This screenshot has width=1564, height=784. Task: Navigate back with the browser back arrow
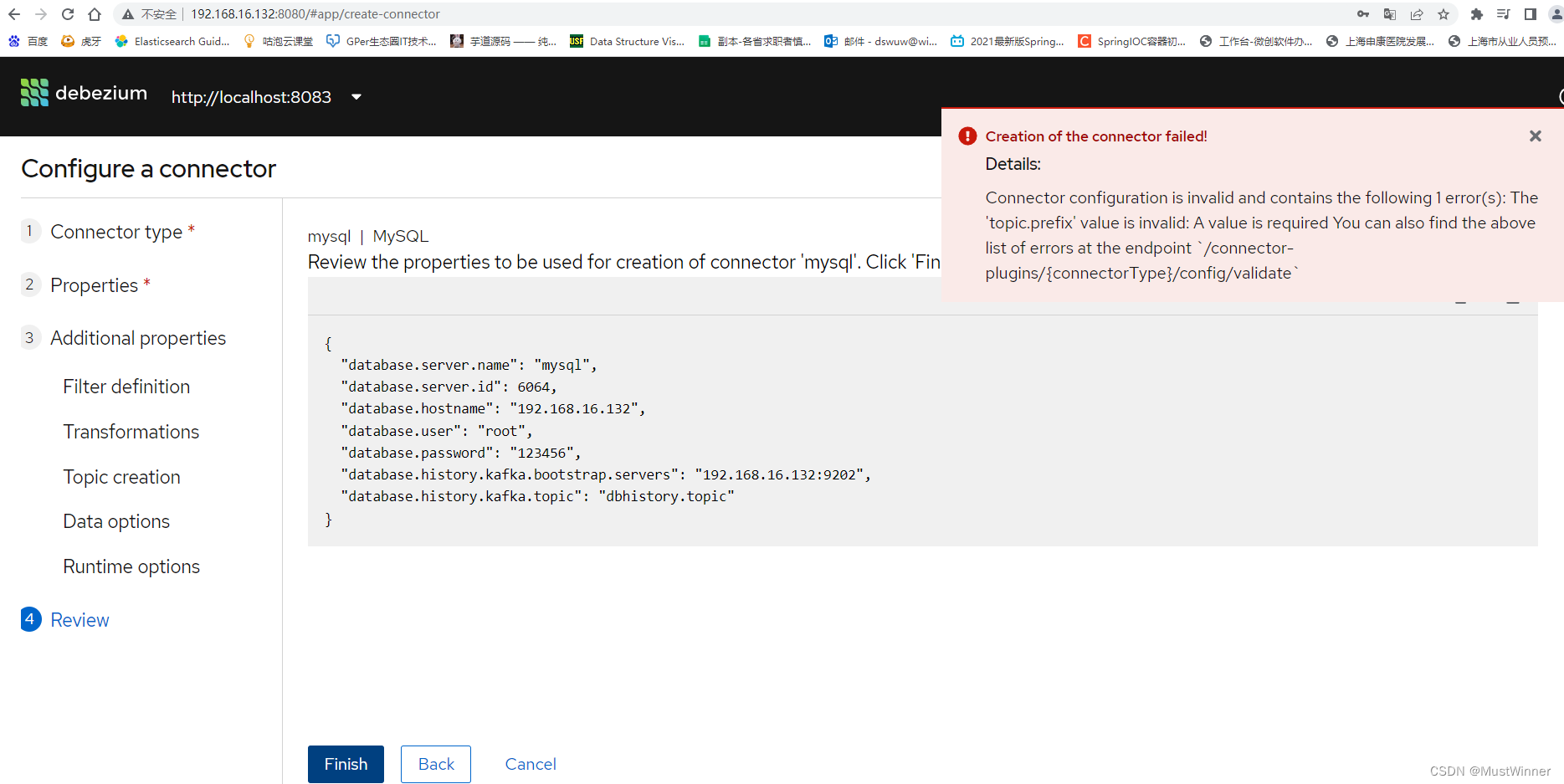14,13
